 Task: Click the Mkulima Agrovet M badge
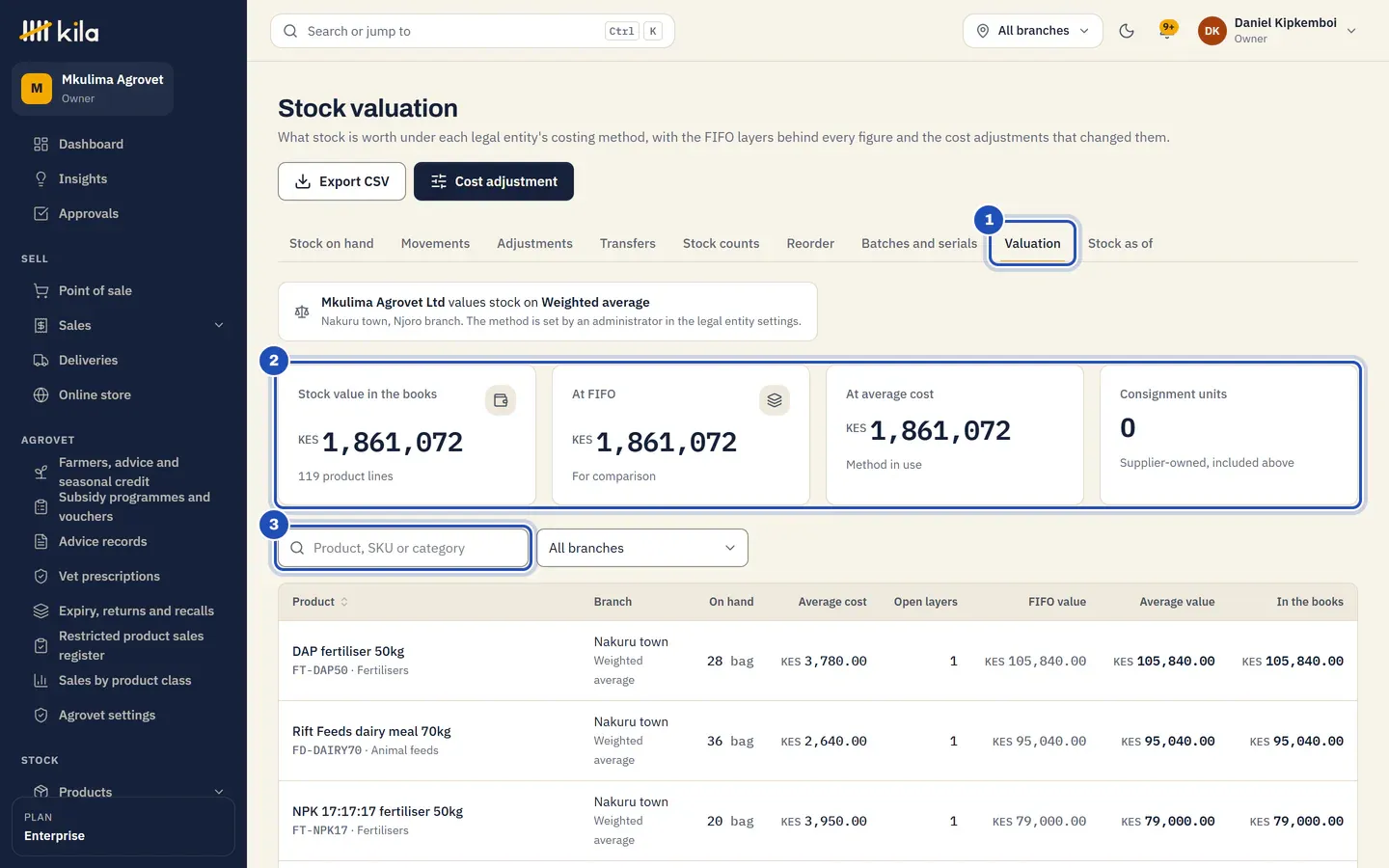37,89
